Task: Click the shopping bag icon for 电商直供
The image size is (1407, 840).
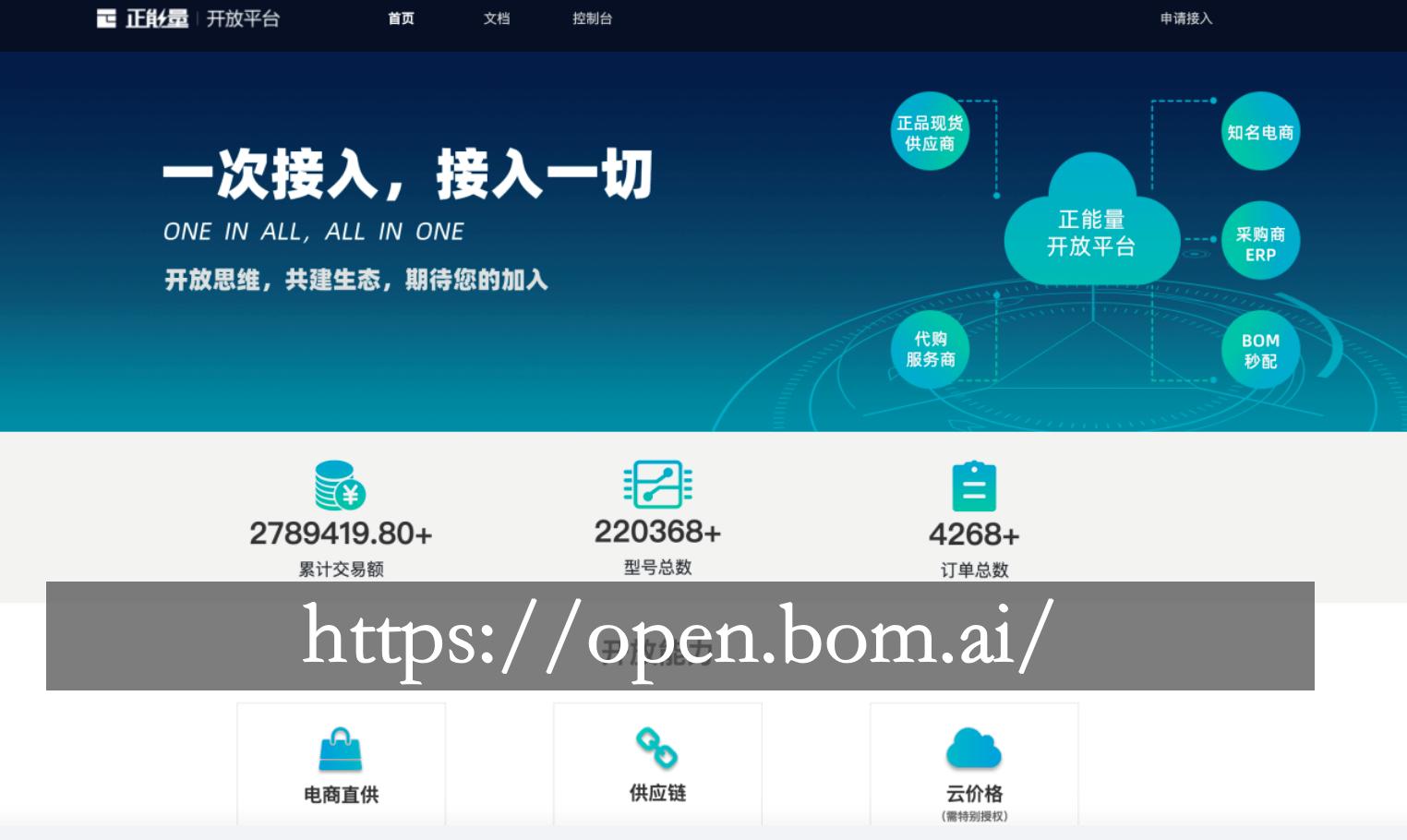Action: 341,750
